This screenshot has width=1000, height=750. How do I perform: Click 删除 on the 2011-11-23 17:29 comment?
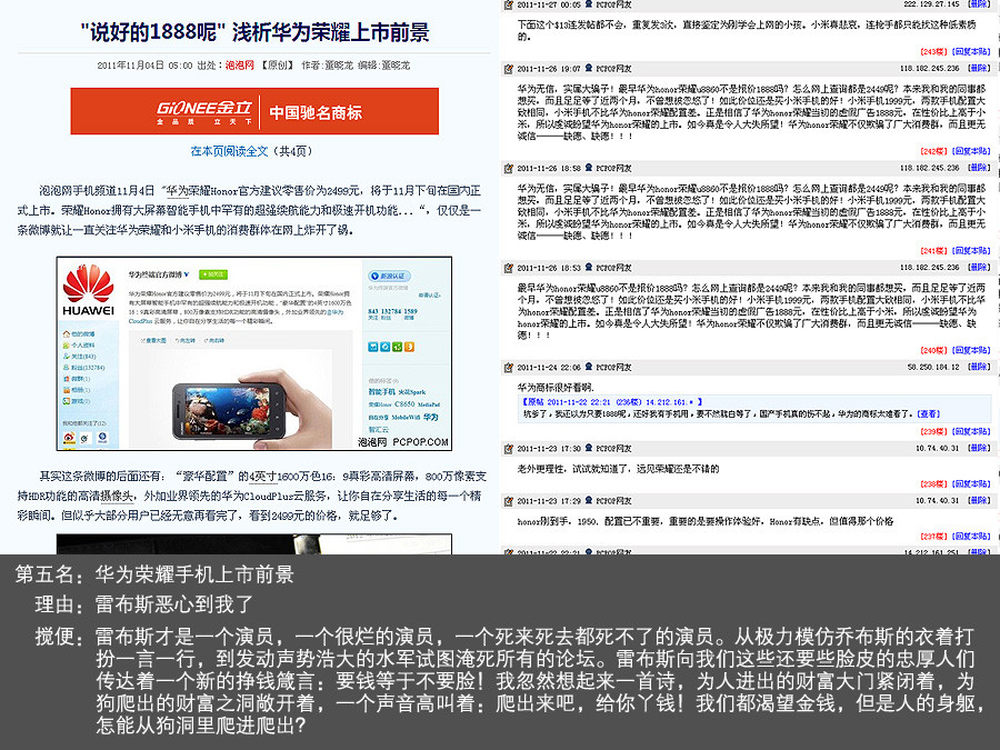pos(979,500)
